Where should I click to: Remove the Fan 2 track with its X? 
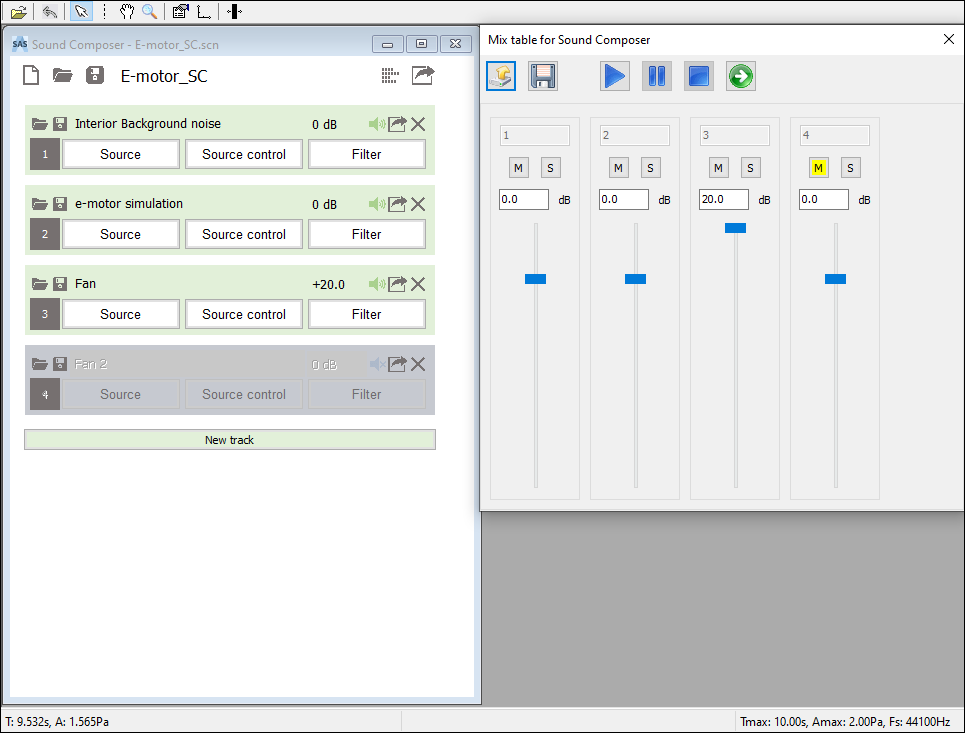(417, 364)
